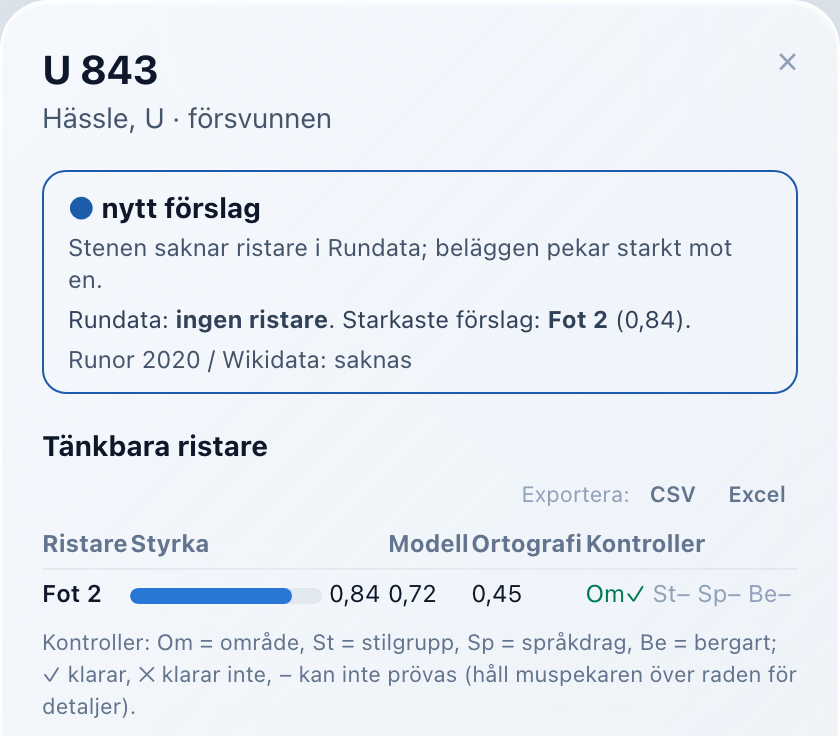The image size is (840, 736).
Task: Click the Be– bergart check indicator
Action: pos(769,594)
